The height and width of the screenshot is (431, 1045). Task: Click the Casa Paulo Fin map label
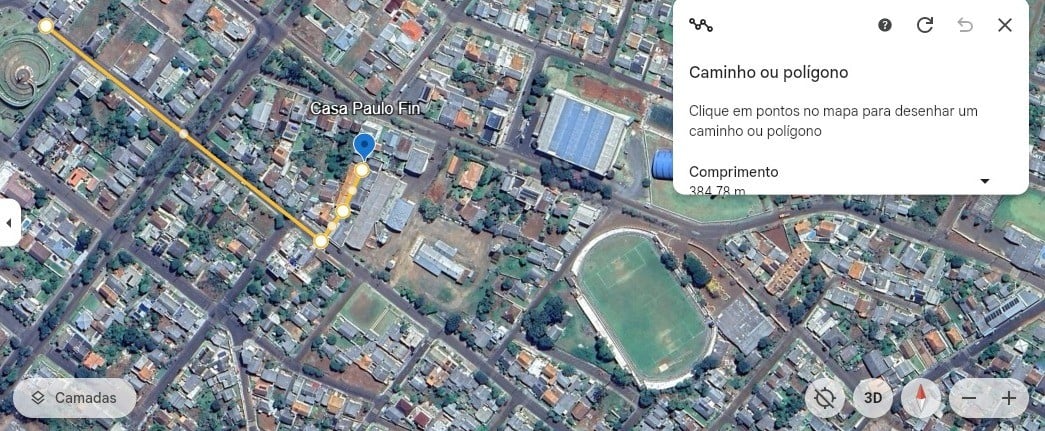[367, 109]
